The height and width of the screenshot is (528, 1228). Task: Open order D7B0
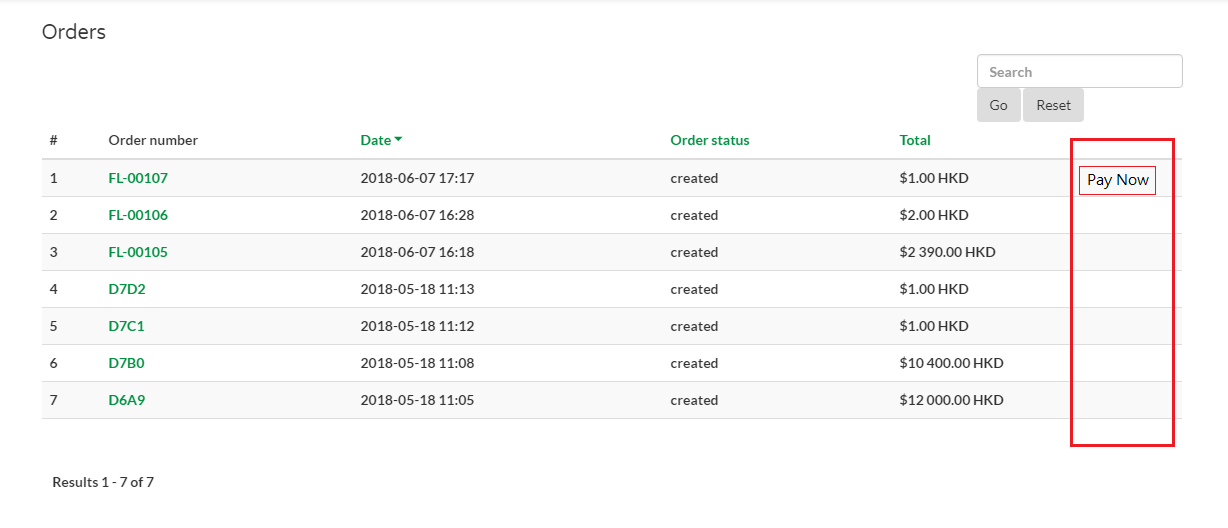point(126,363)
